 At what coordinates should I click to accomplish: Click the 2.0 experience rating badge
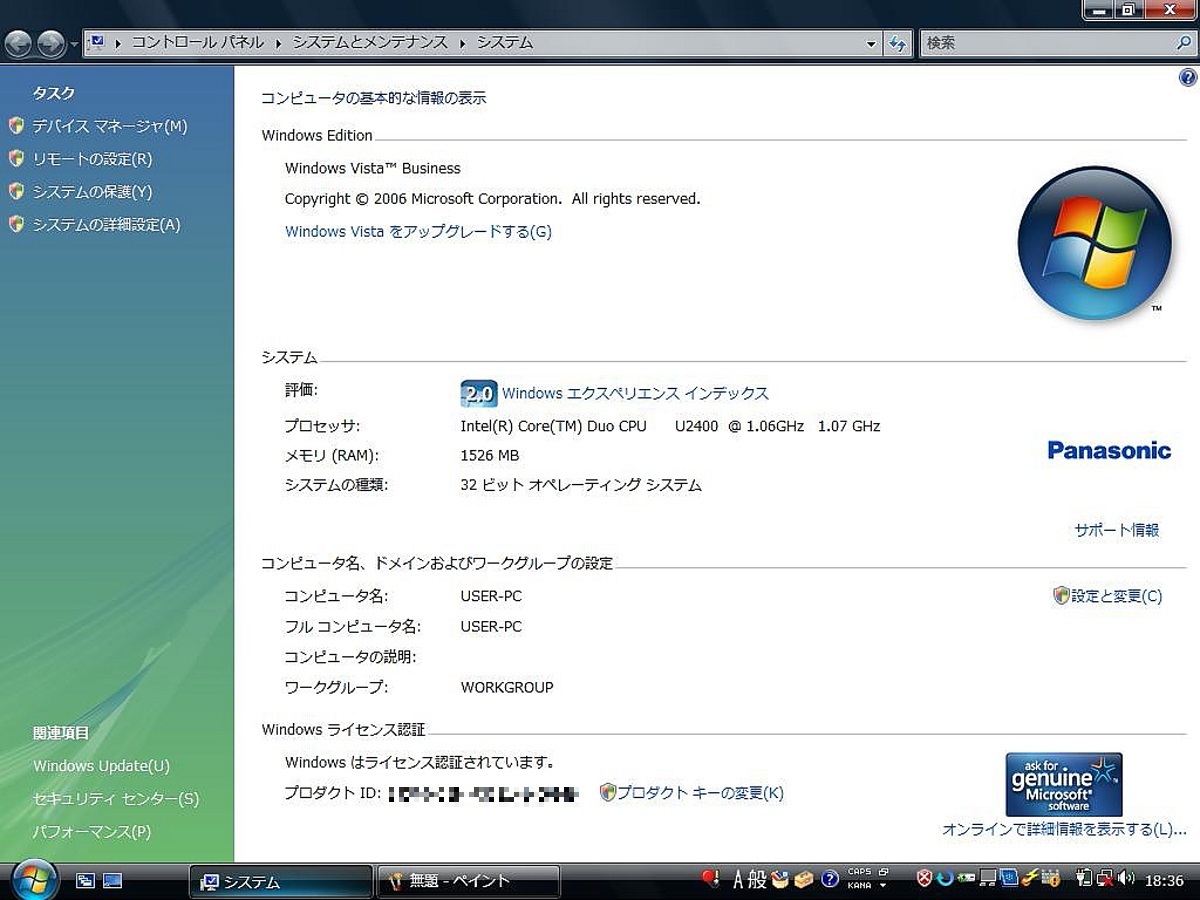click(x=478, y=394)
